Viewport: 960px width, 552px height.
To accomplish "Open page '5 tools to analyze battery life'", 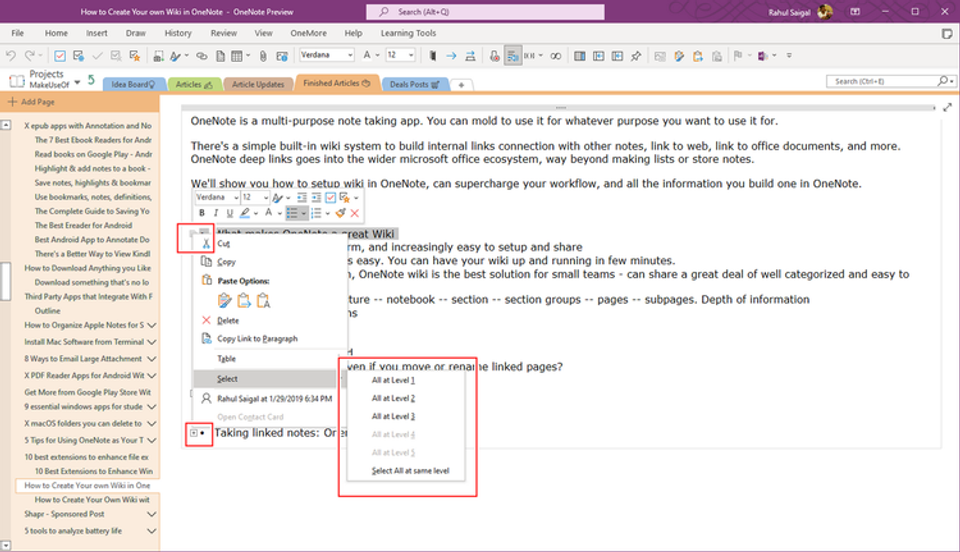I will pos(73,531).
